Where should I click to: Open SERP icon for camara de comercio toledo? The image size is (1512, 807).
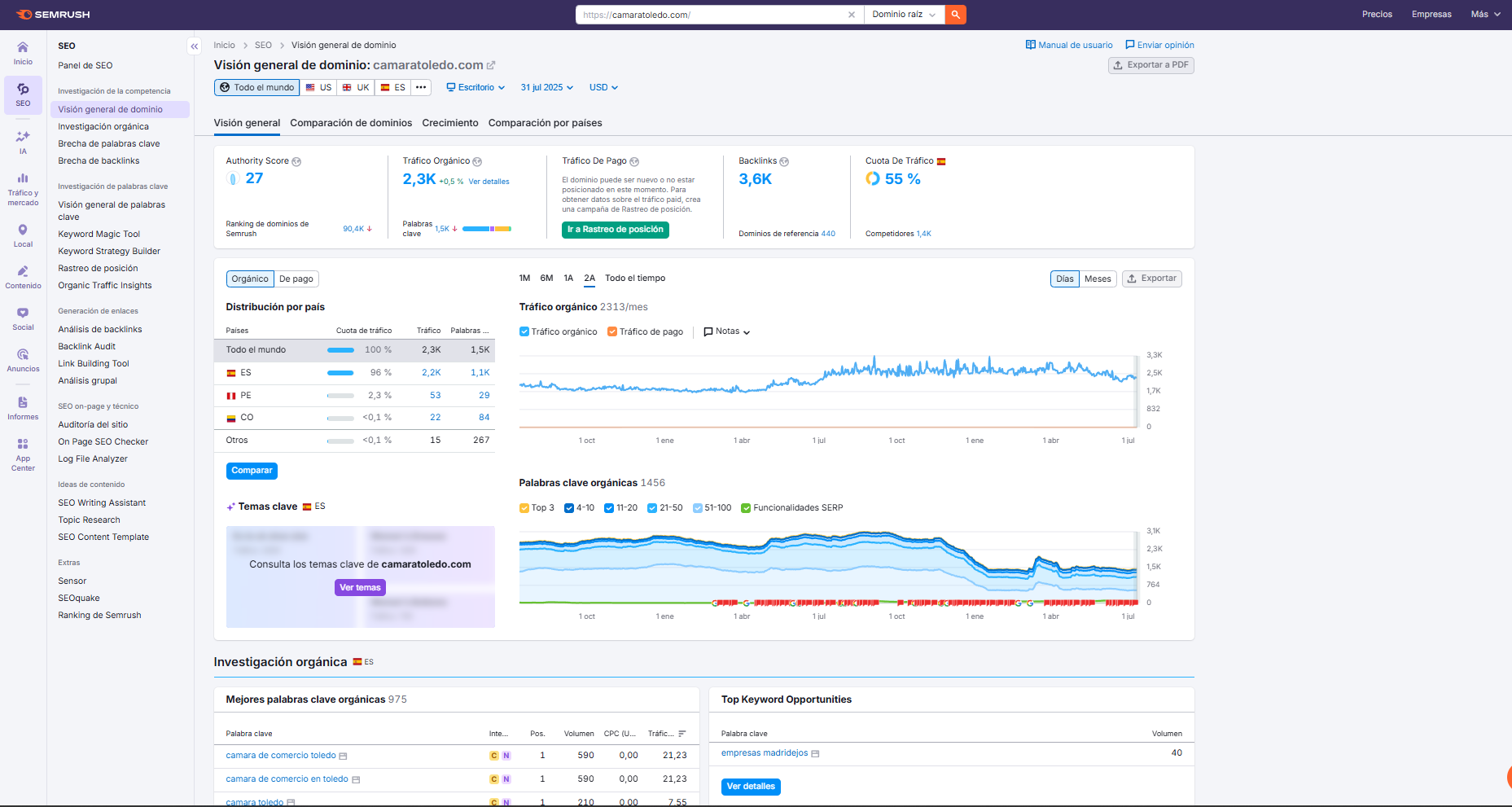coord(343,757)
